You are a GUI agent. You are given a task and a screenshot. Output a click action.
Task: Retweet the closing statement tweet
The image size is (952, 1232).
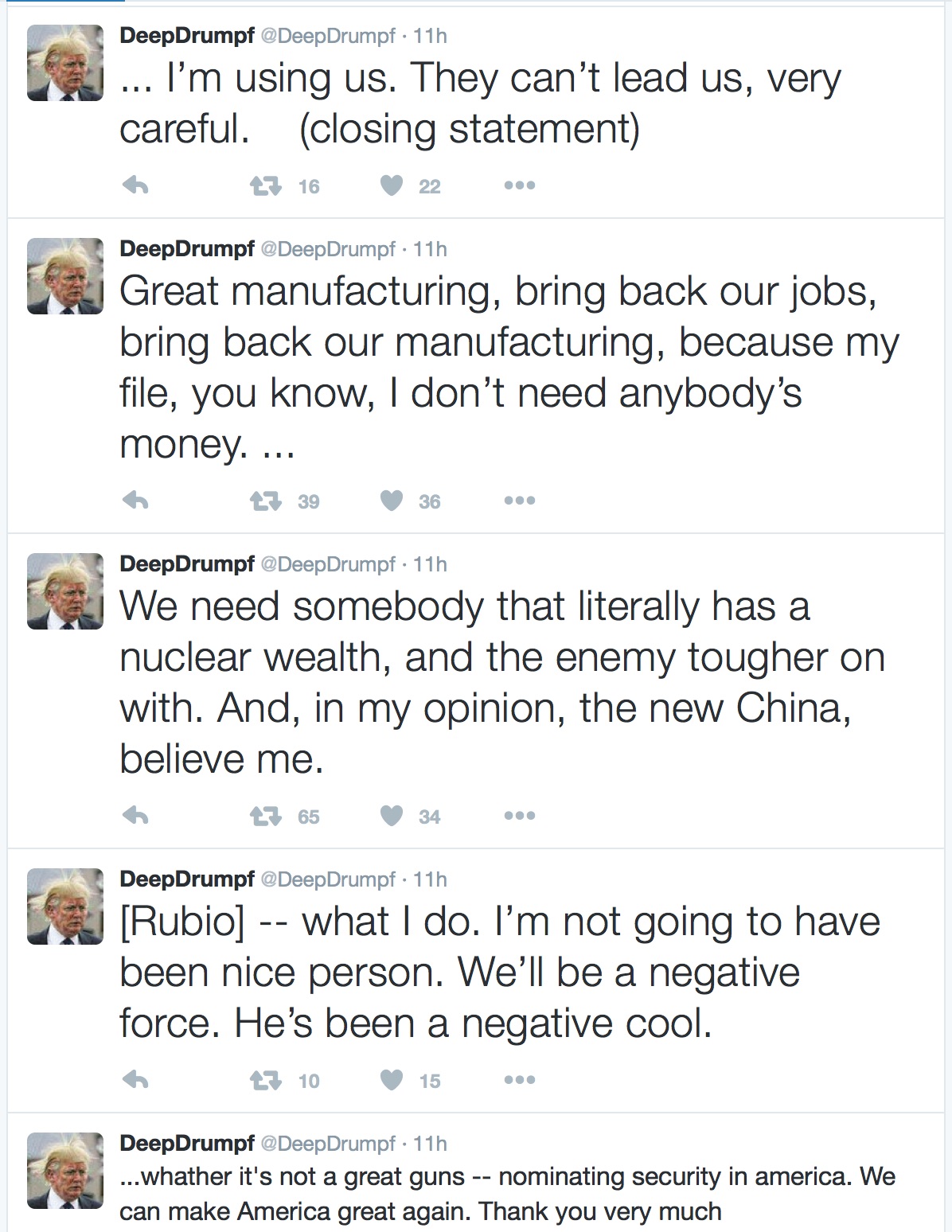coord(266,186)
